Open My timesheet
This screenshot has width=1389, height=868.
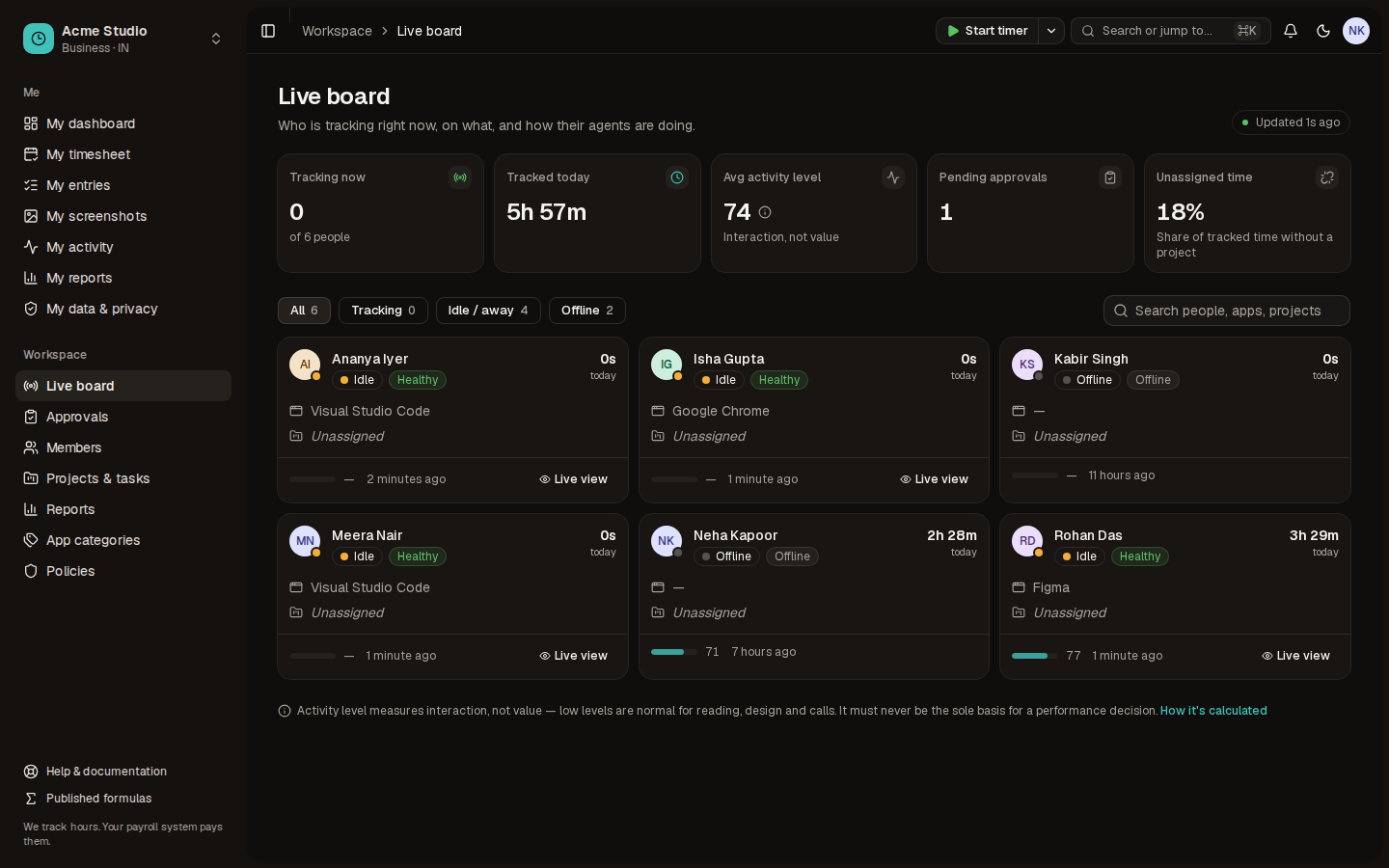[x=123, y=154]
